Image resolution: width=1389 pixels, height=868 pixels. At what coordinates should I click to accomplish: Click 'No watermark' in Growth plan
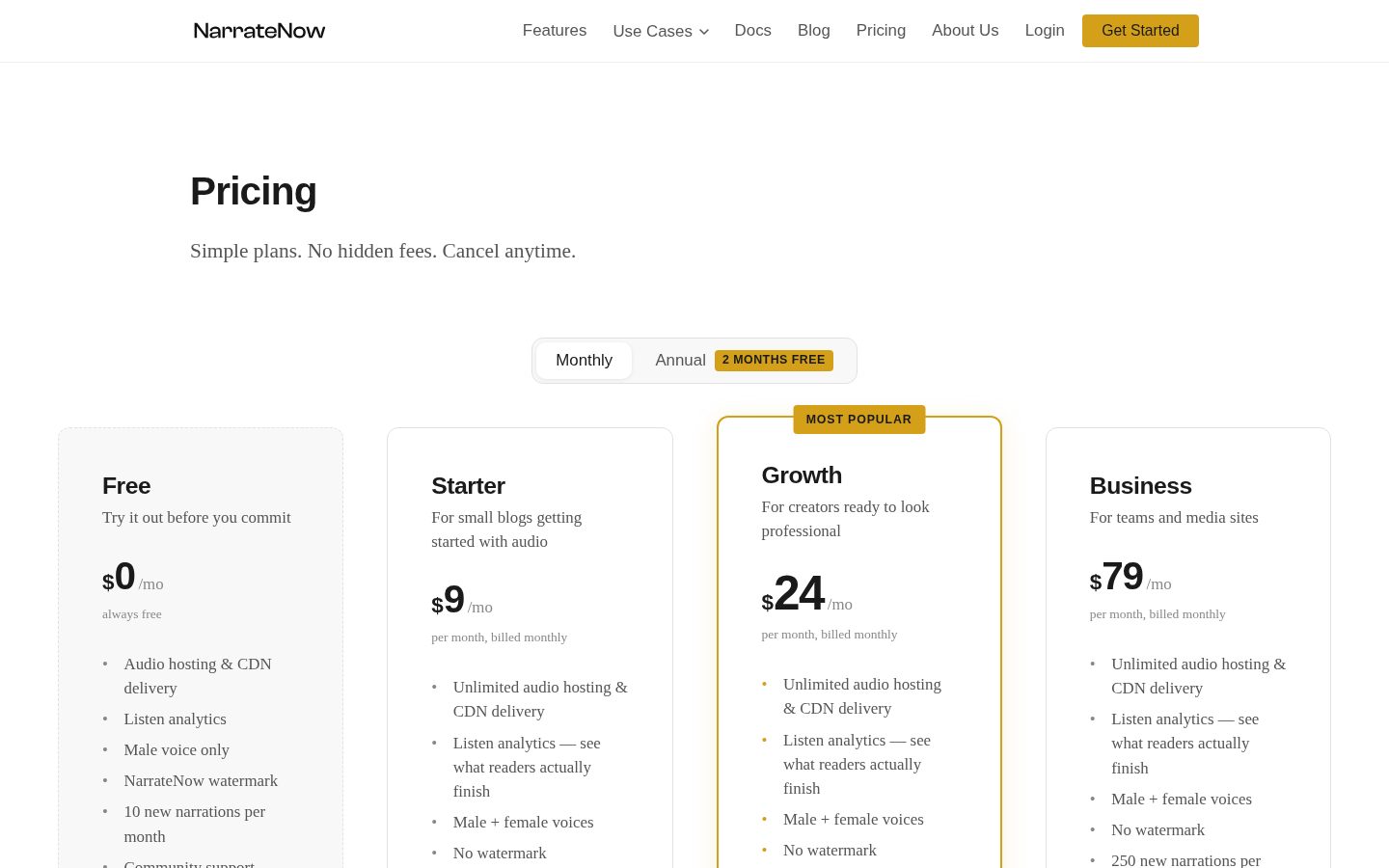[830, 851]
